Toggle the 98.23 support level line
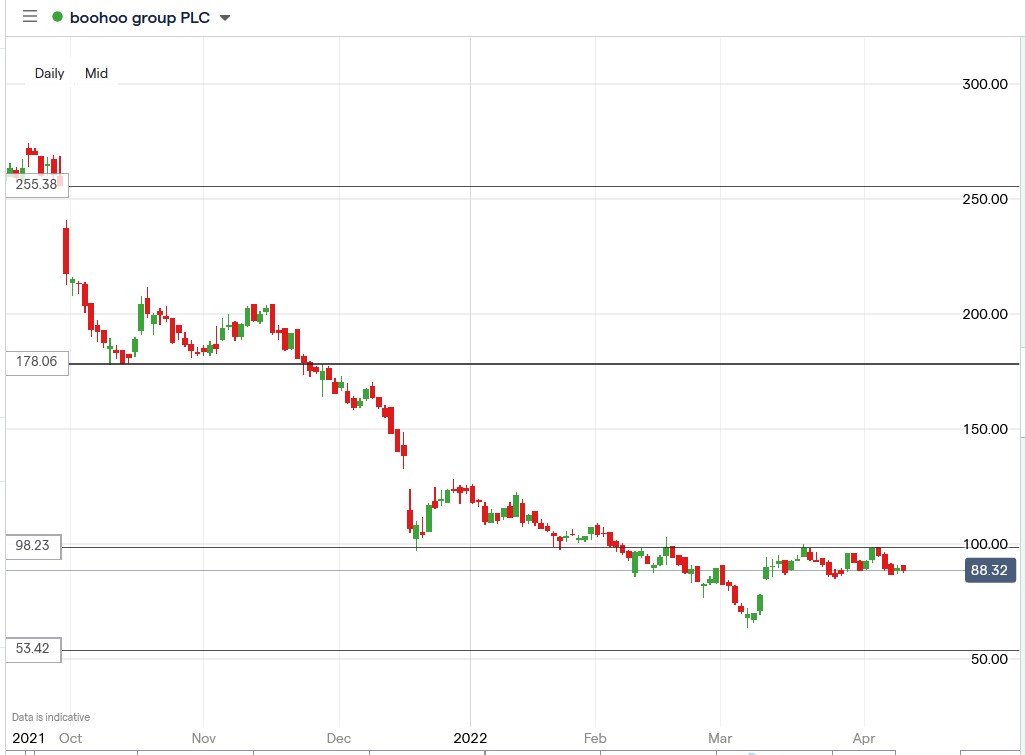The height and width of the screenshot is (755, 1025). click(500, 548)
